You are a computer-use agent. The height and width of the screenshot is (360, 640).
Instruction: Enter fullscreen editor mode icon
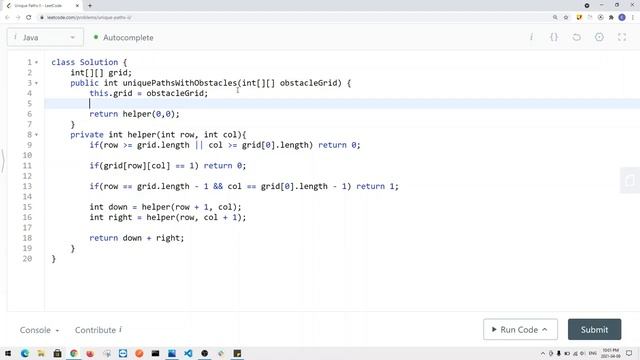(622, 37)
